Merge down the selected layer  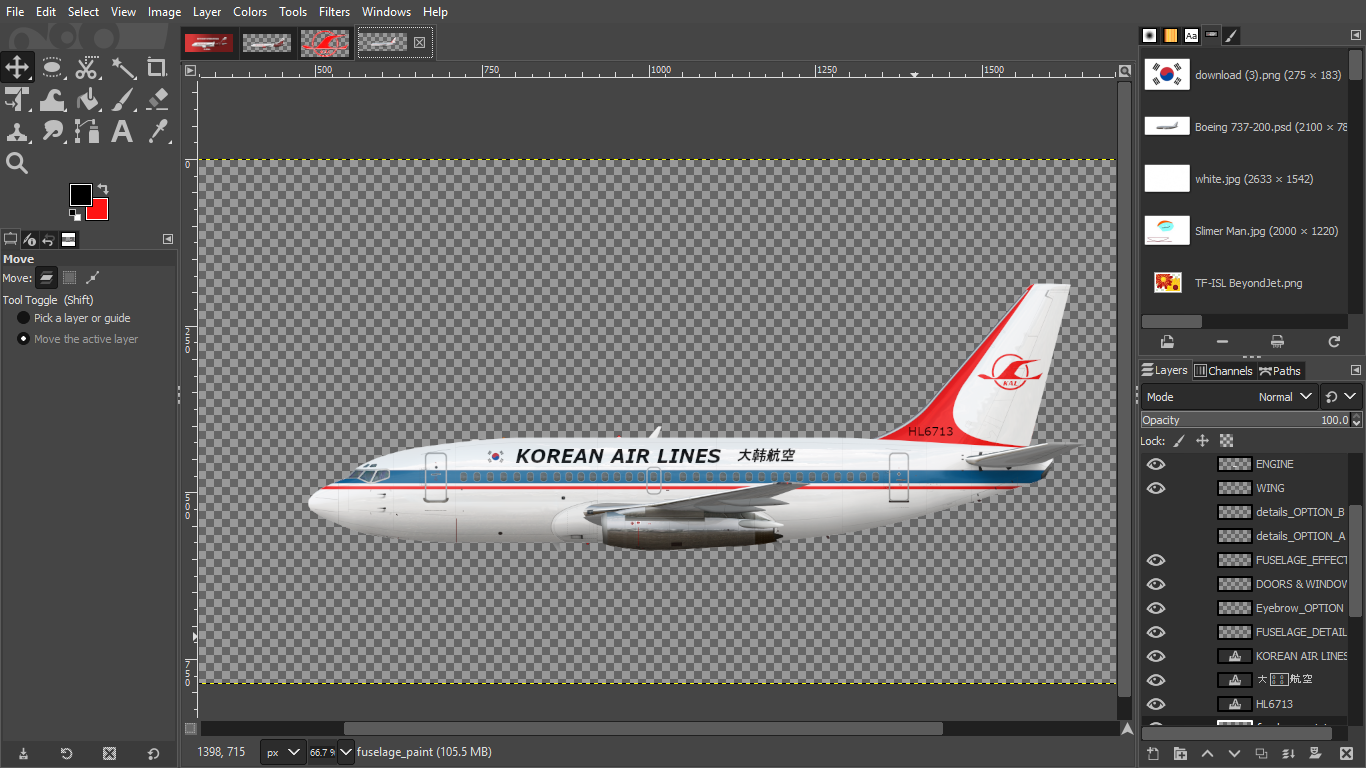pos(1289,753)
